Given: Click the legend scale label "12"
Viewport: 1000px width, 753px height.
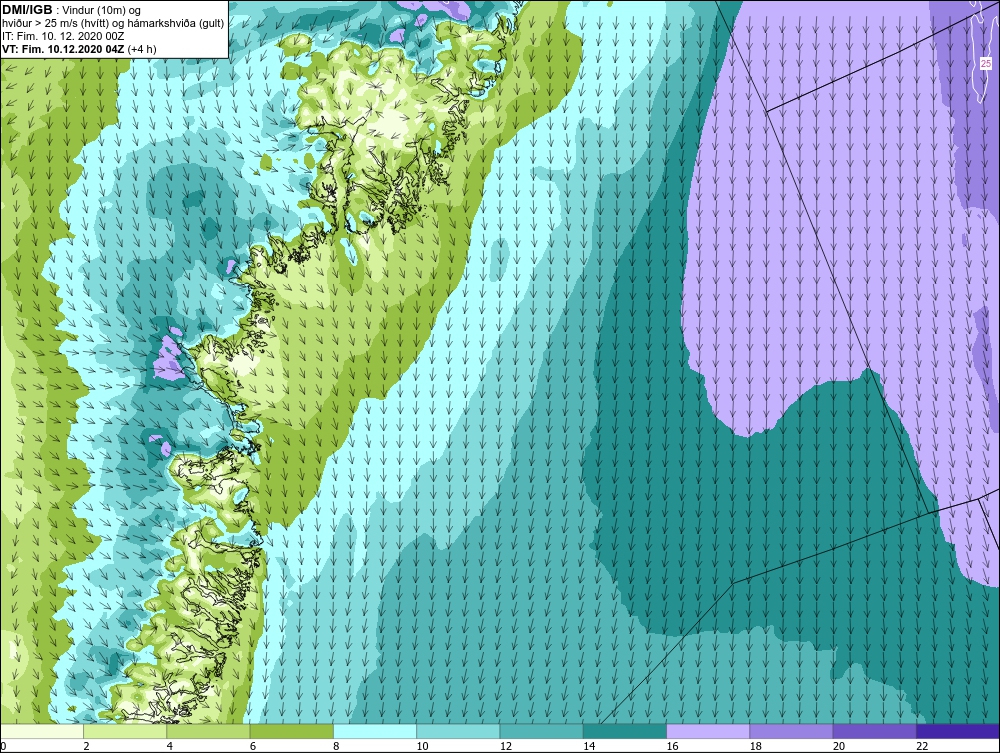Looking at the screenshot, I should click(x=506, y=747).
